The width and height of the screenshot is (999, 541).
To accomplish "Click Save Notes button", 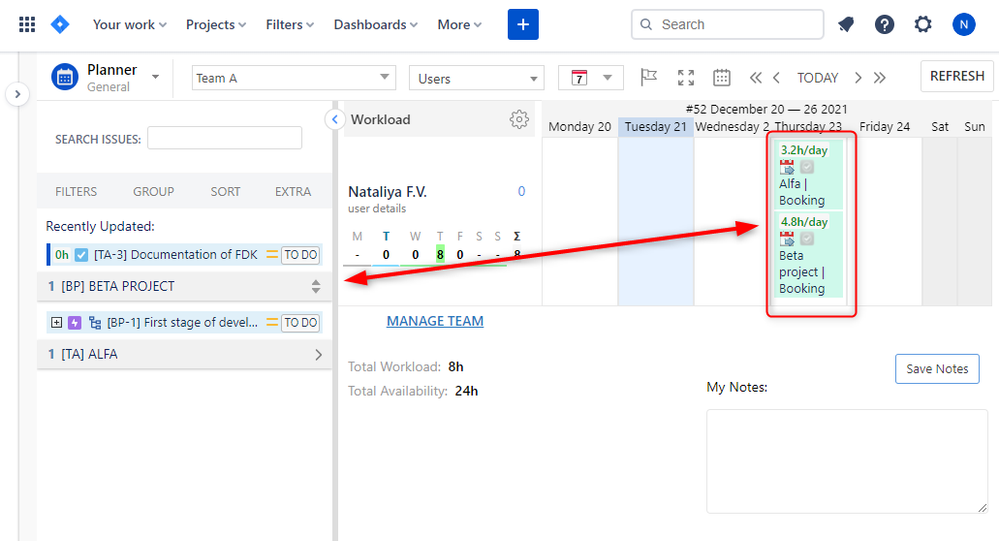I will (x=937, y=369).
